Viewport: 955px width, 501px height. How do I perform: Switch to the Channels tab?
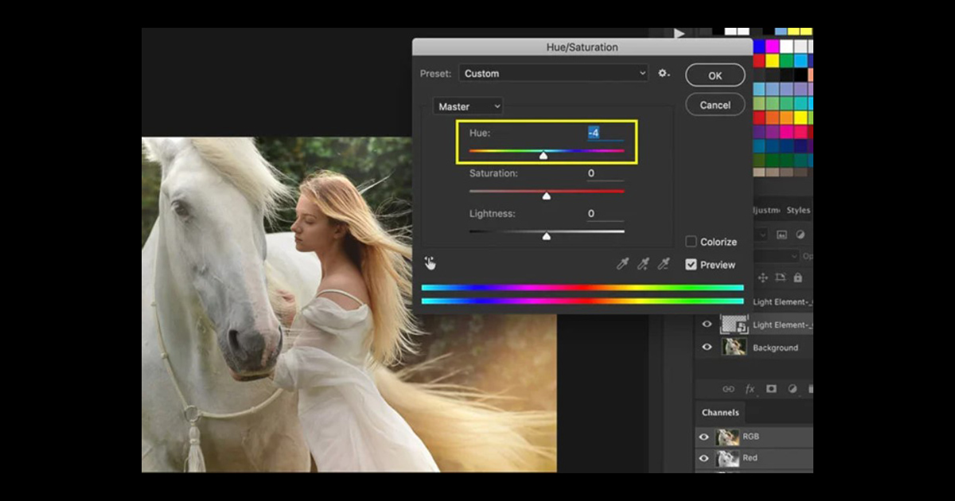720,412
